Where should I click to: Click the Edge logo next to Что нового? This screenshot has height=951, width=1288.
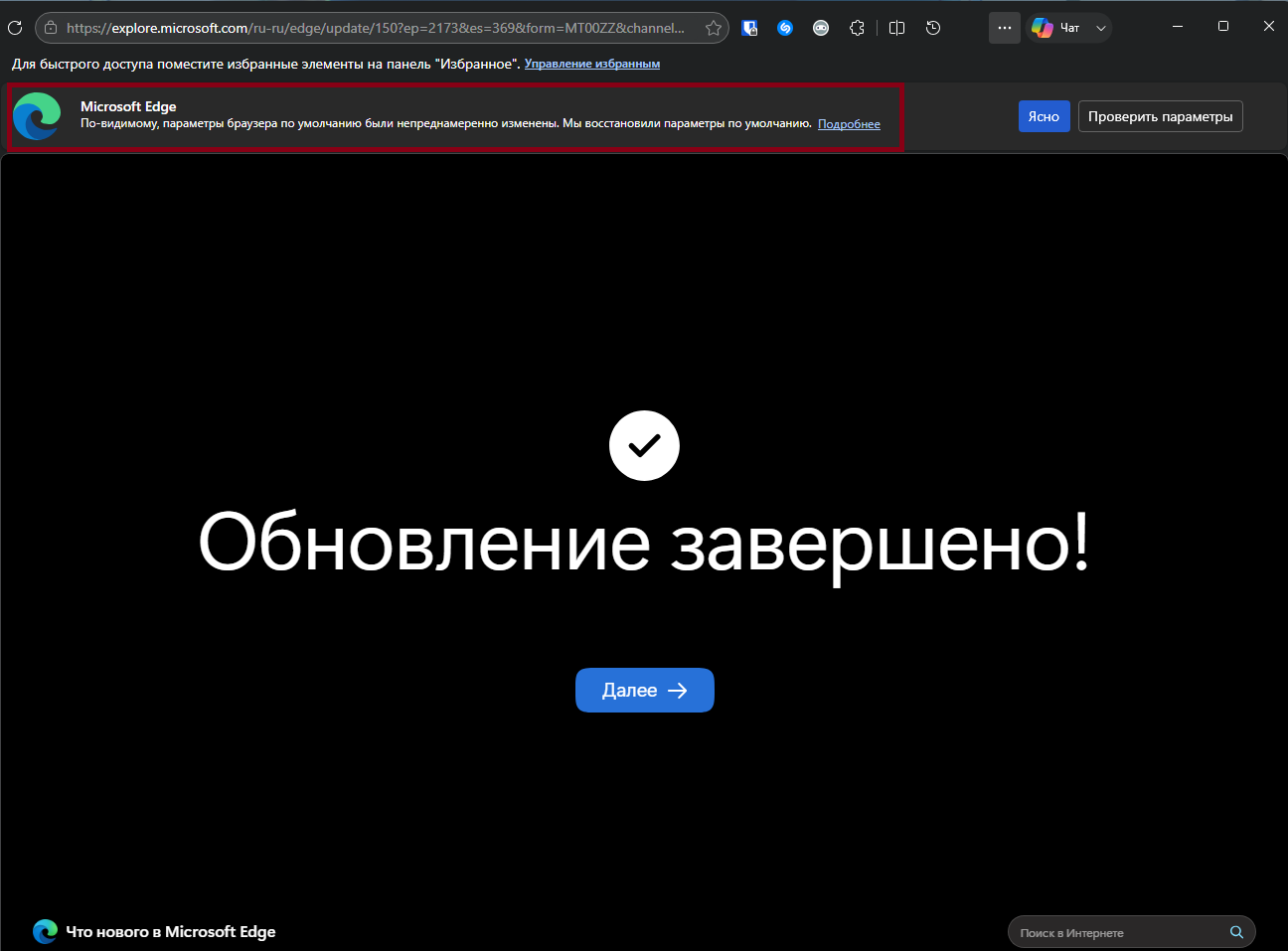[45, 931]
